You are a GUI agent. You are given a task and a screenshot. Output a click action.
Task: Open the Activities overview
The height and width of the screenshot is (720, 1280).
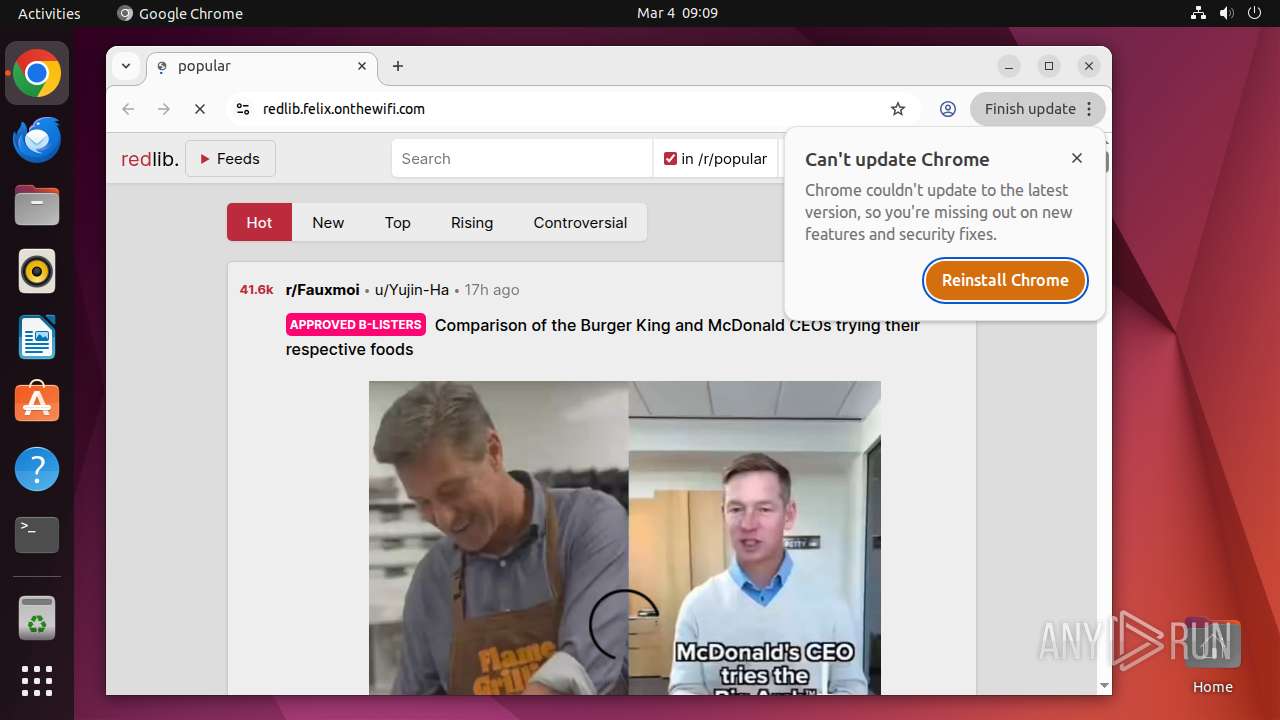click(x=49, y=13)
